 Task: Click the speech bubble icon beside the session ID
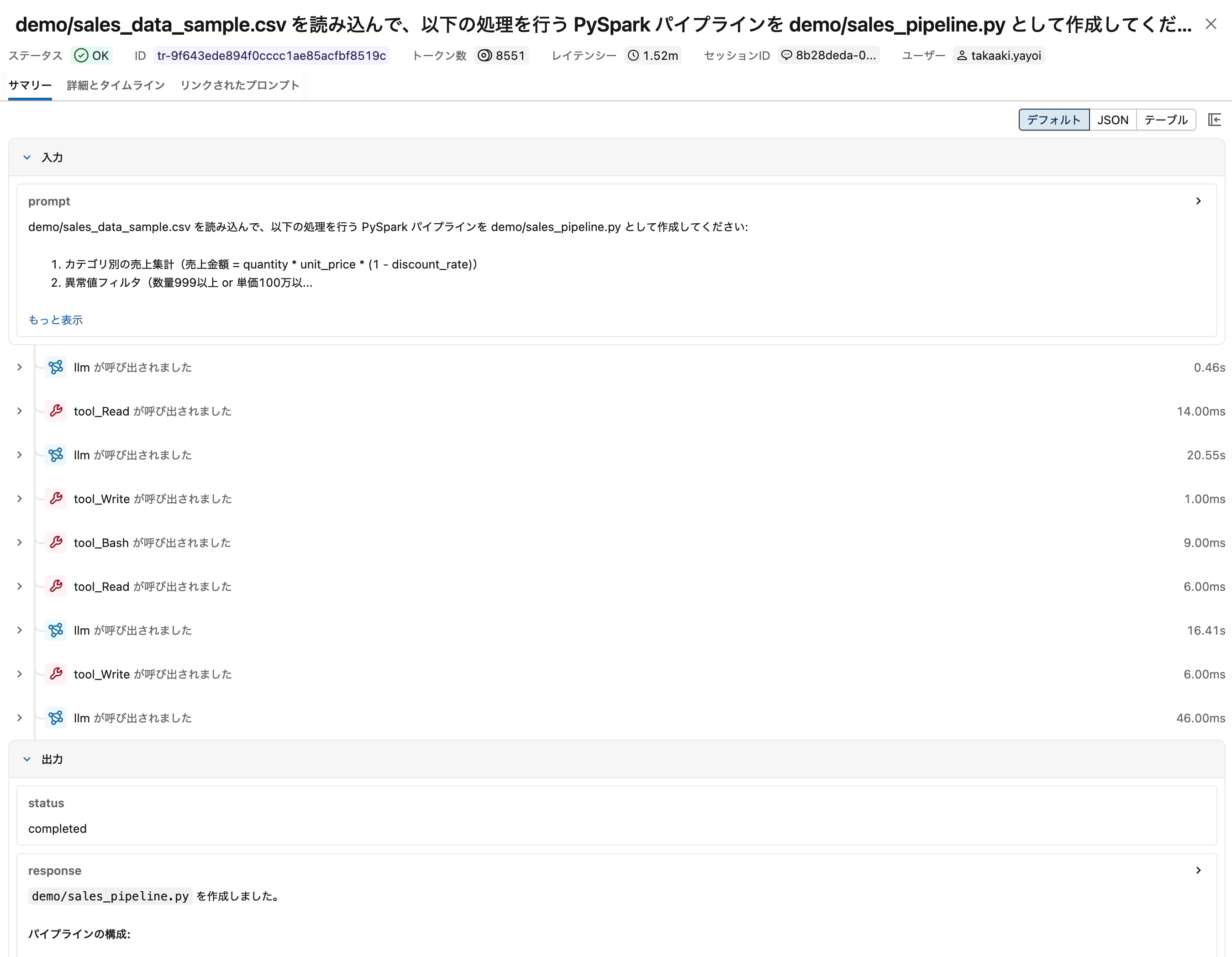pos(786,55)
